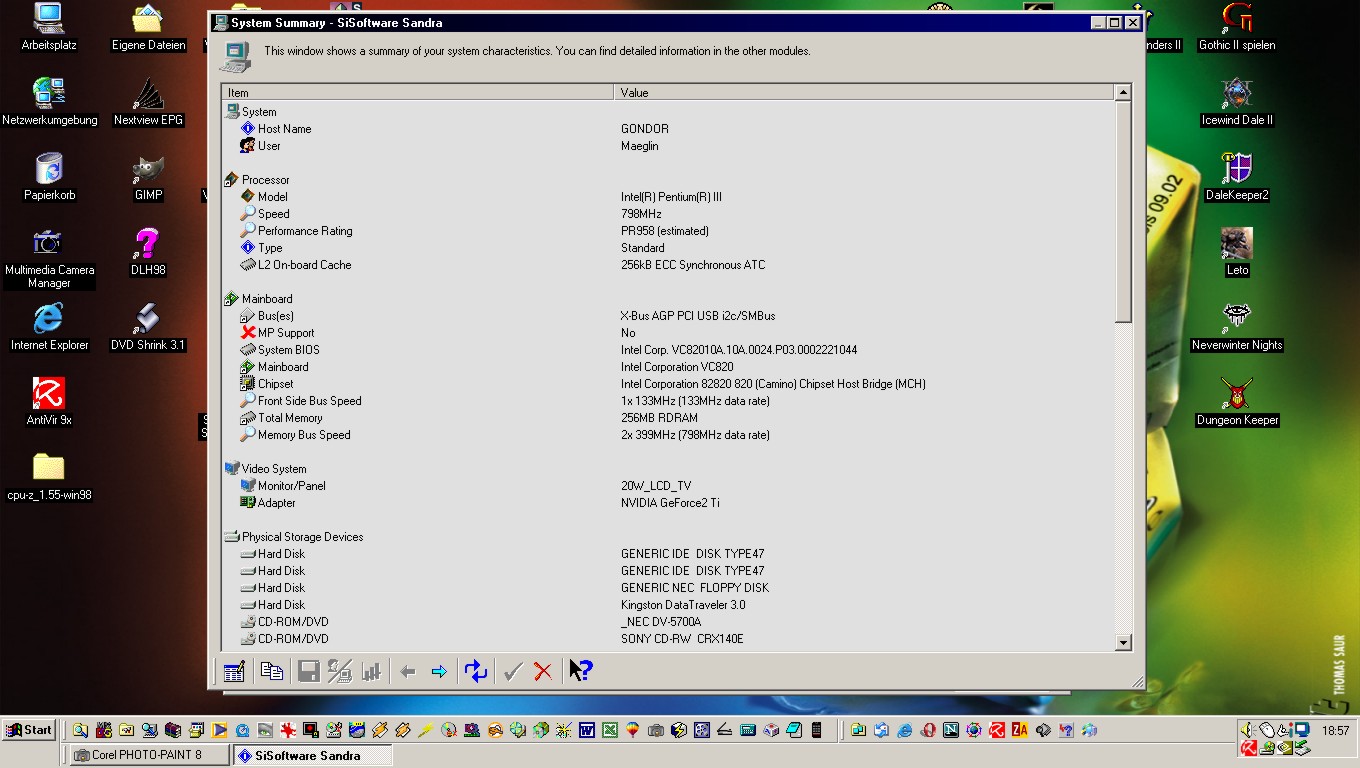Select the Adapter row, NVIDIA GeForce2 Ti
This screenshot has height=768, width=1360.
668,503
